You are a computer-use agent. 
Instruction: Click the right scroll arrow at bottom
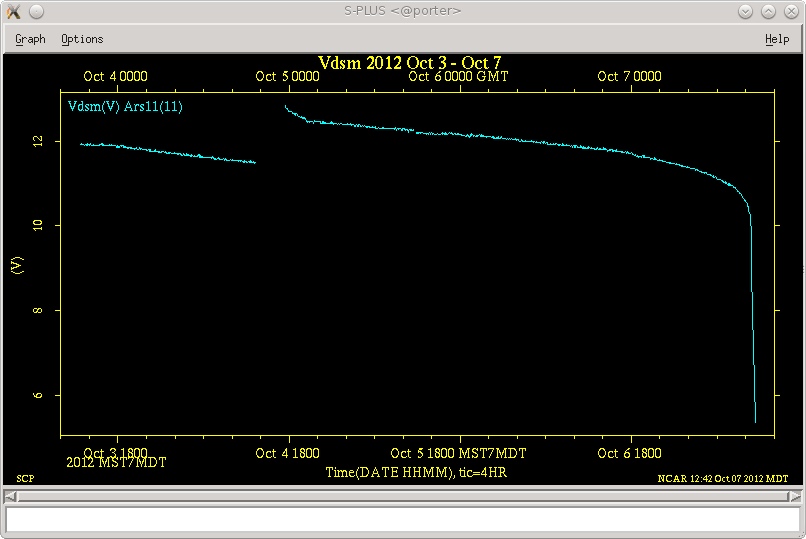tap(796, 496)
